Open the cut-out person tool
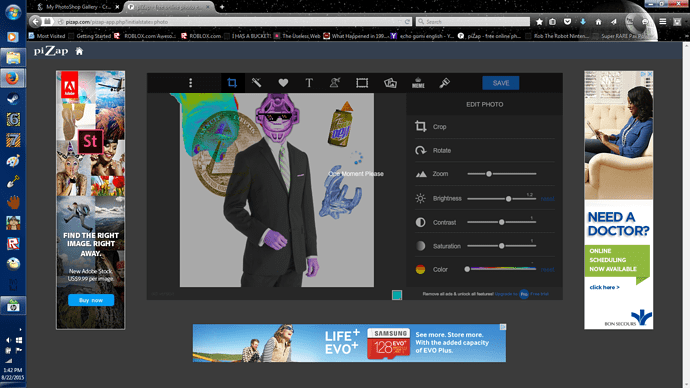Screen dimensions: 690x388 335,83
